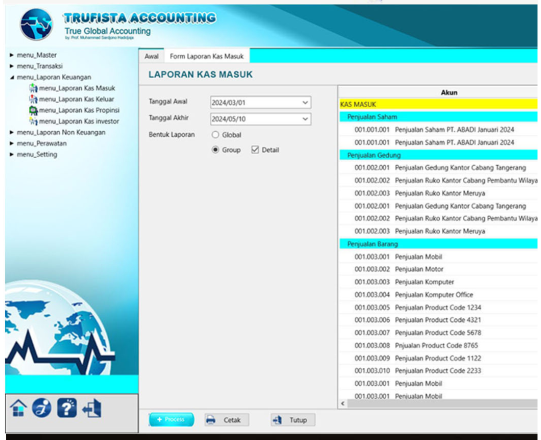Click the menu_Laporan Kas Masuk icon

click(x=33, y=88)
